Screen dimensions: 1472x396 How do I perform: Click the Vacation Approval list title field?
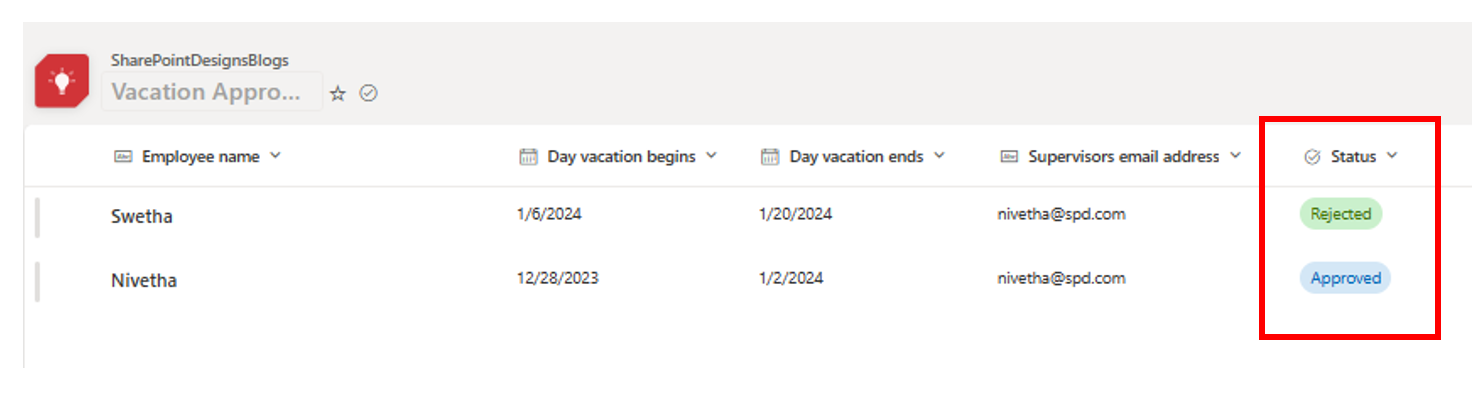click(x=213, y=91)
